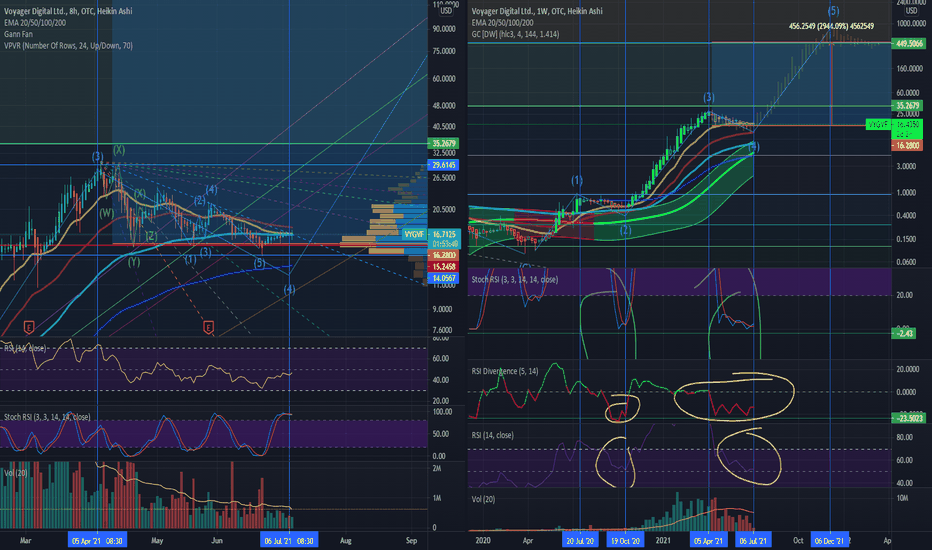932x550 pixels.
Task: Click the 14.0567 blue price label
Action: pyautogui.click(x=443, y=278)
